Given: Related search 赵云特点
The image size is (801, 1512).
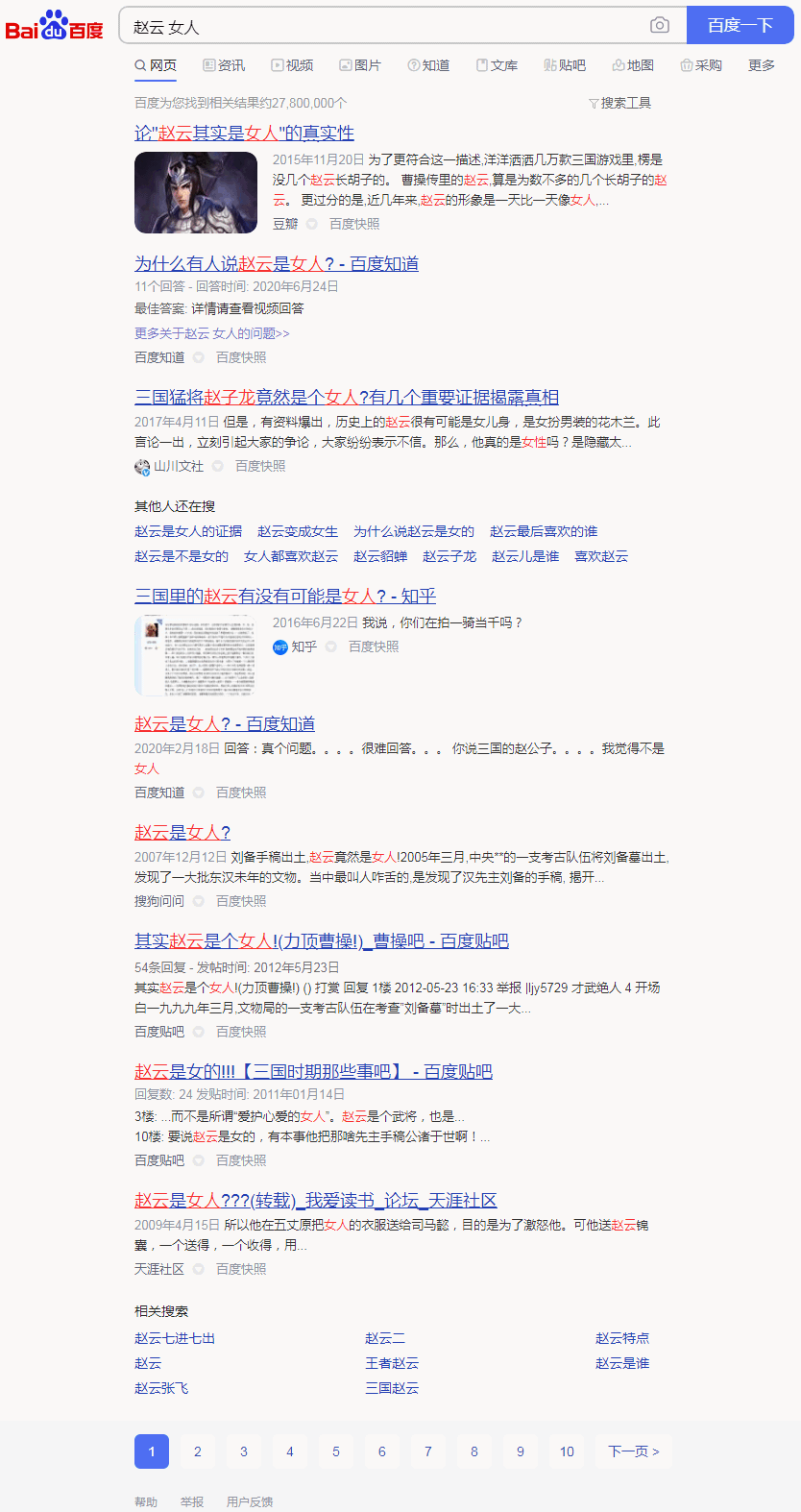Looking at the screenshot, I should click(x=622, y=1338).
